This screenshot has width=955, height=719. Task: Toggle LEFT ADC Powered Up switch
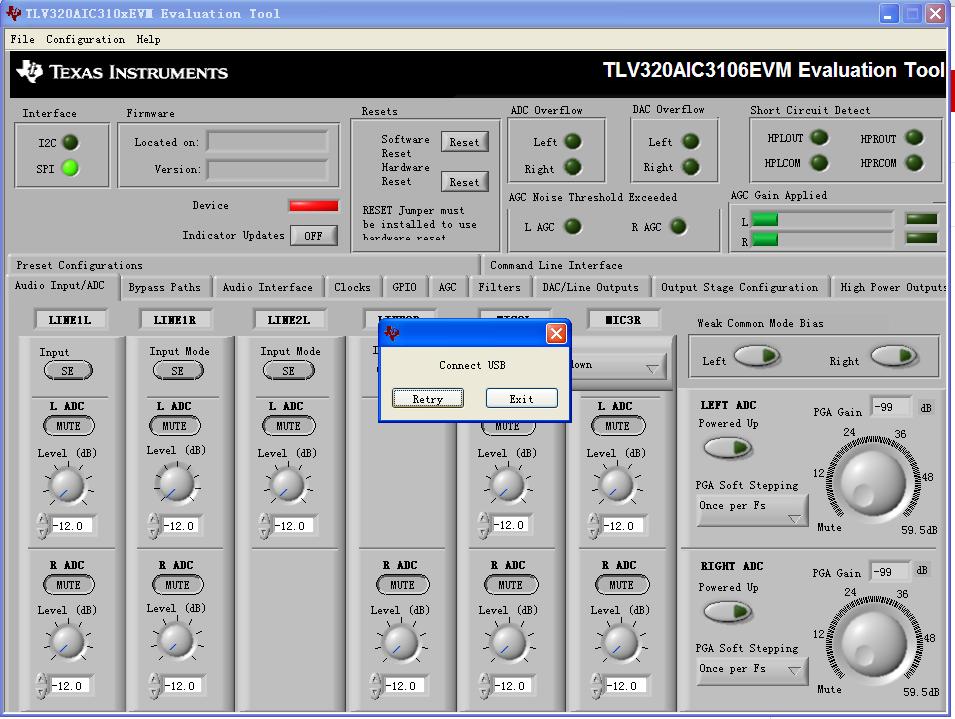(x=728, y=449)
